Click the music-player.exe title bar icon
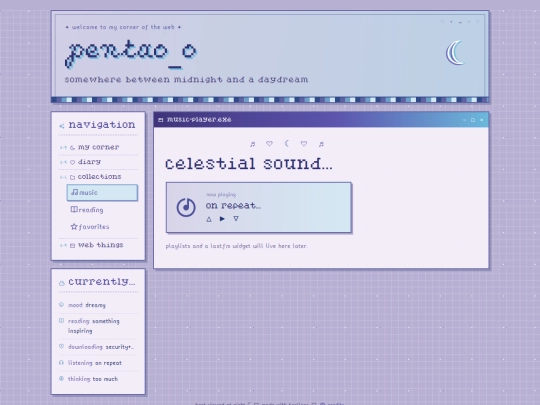Screen dimensions: 540x405 (x=160, y=120)
